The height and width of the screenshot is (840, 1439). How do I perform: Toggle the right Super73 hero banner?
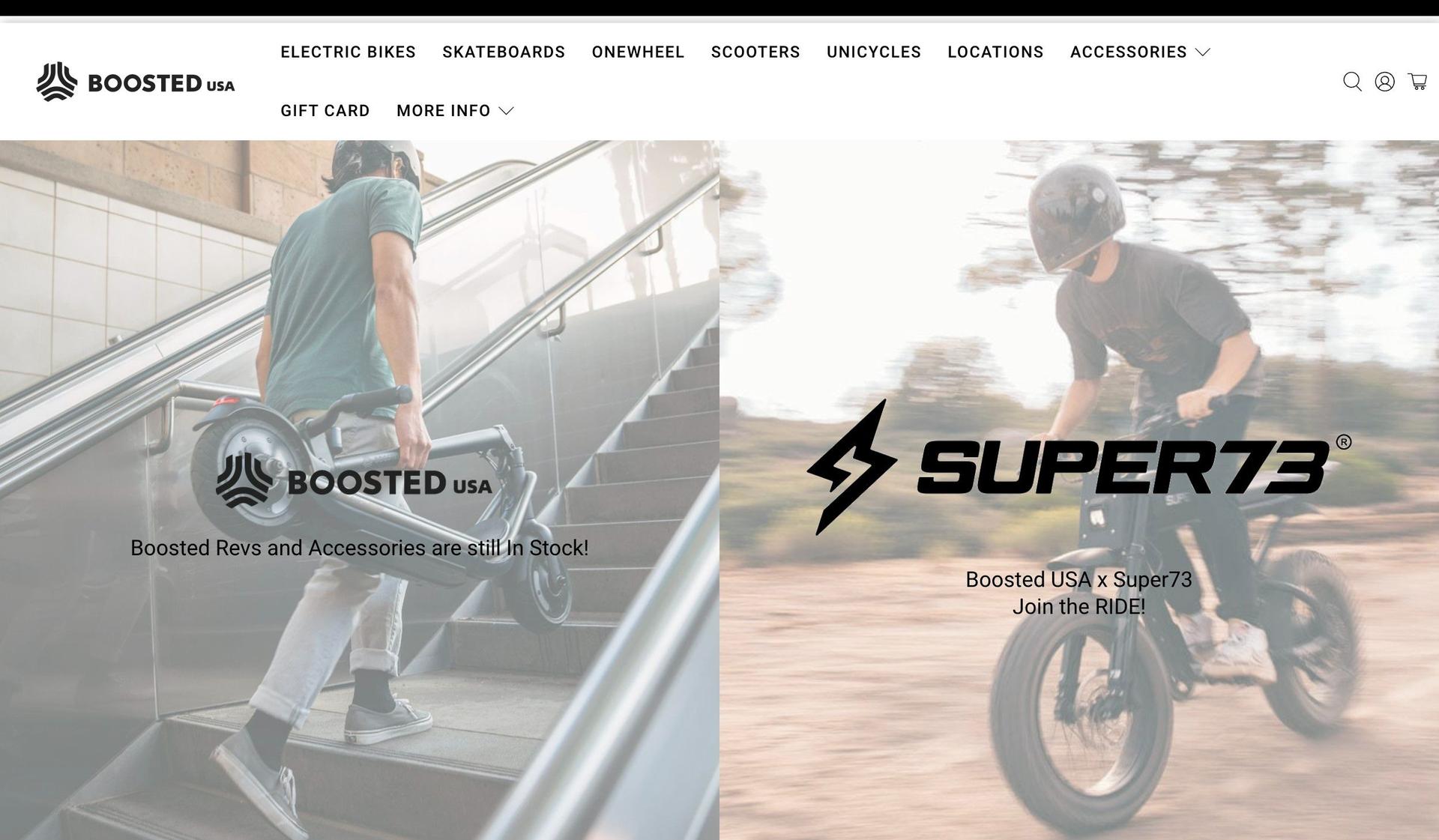[1079, 490]
